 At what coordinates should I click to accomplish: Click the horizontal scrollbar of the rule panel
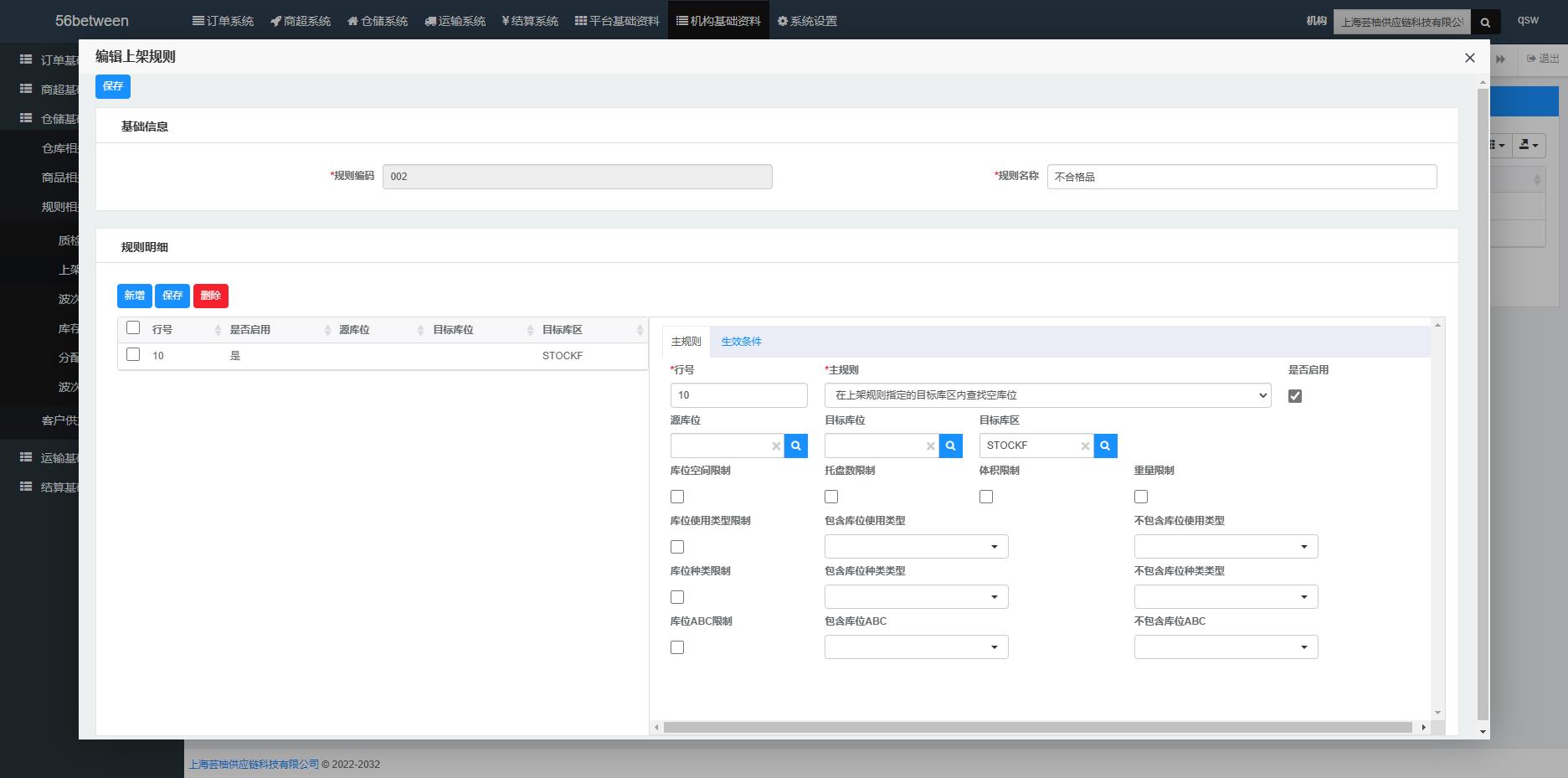(1038, 727)
